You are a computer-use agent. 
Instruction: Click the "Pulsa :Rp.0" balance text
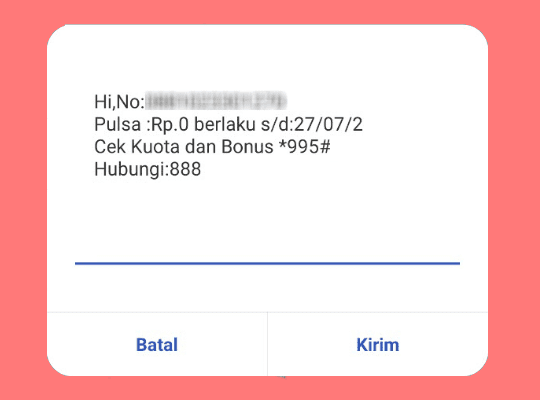142,124
